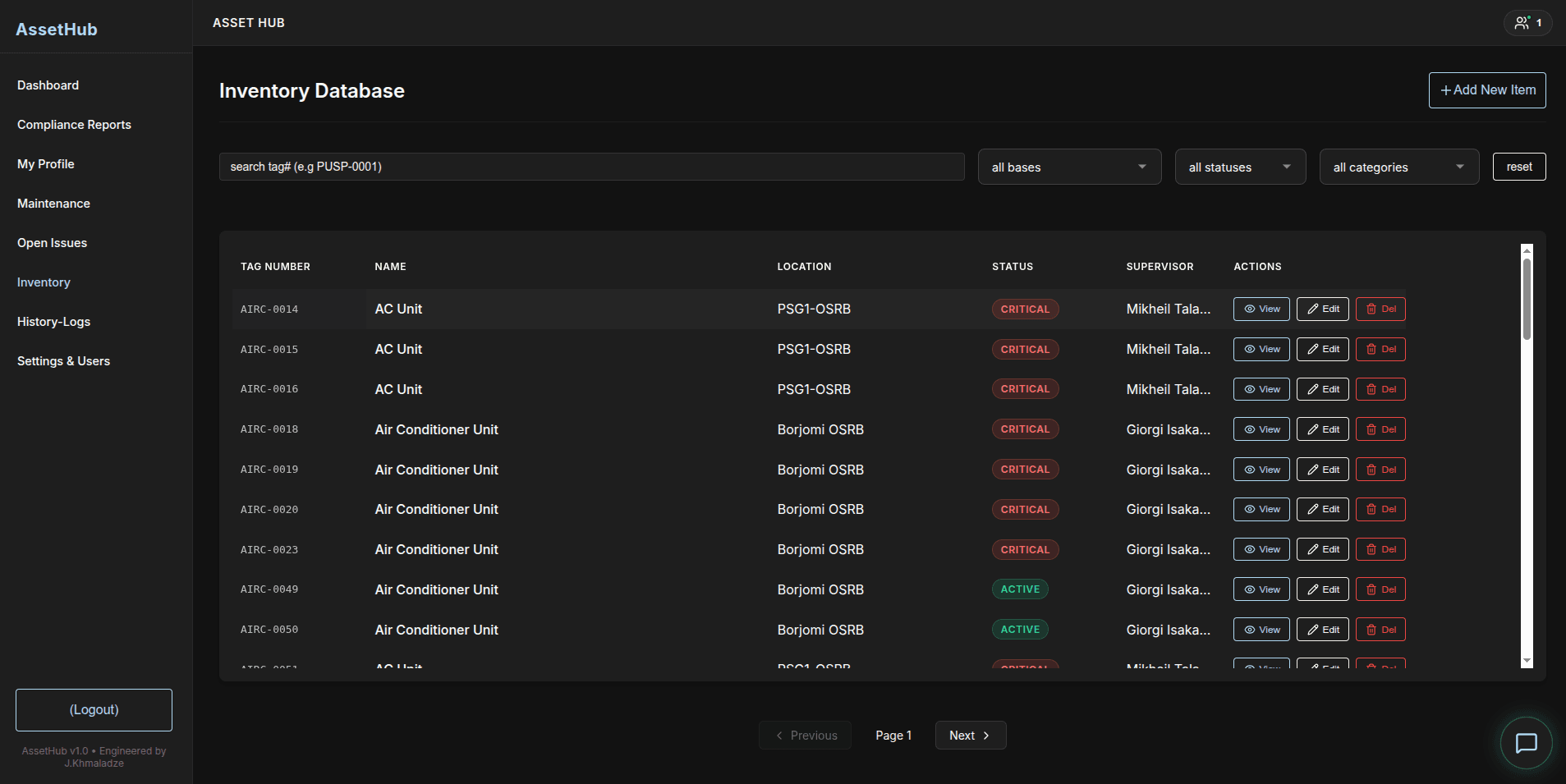The height and width of the screenshot is (784, 1566).
Task: View item AIRC-0015
Action: pyautogui.click(x=1261, y=350)
